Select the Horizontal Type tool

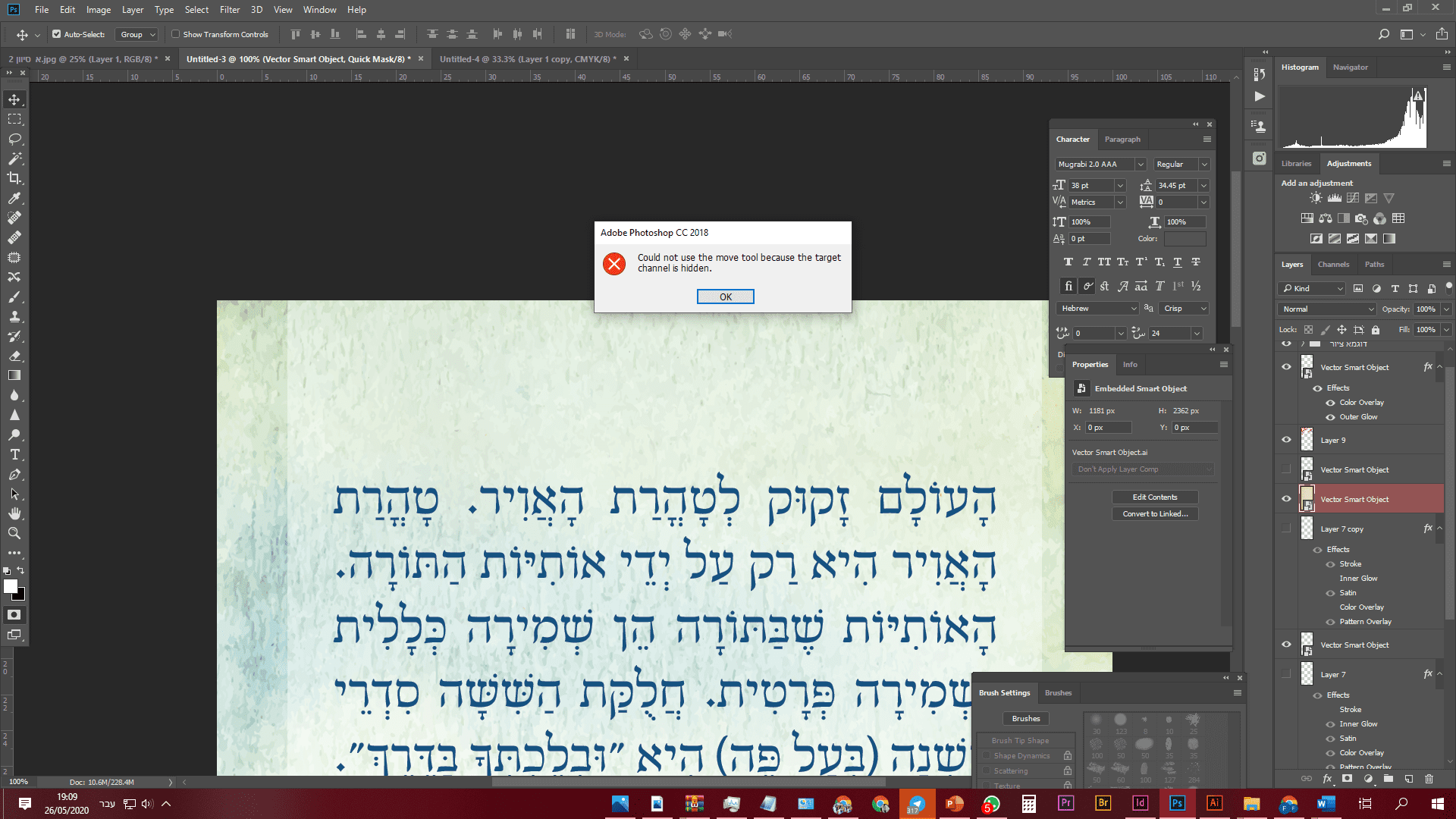(x=14, y=455)
